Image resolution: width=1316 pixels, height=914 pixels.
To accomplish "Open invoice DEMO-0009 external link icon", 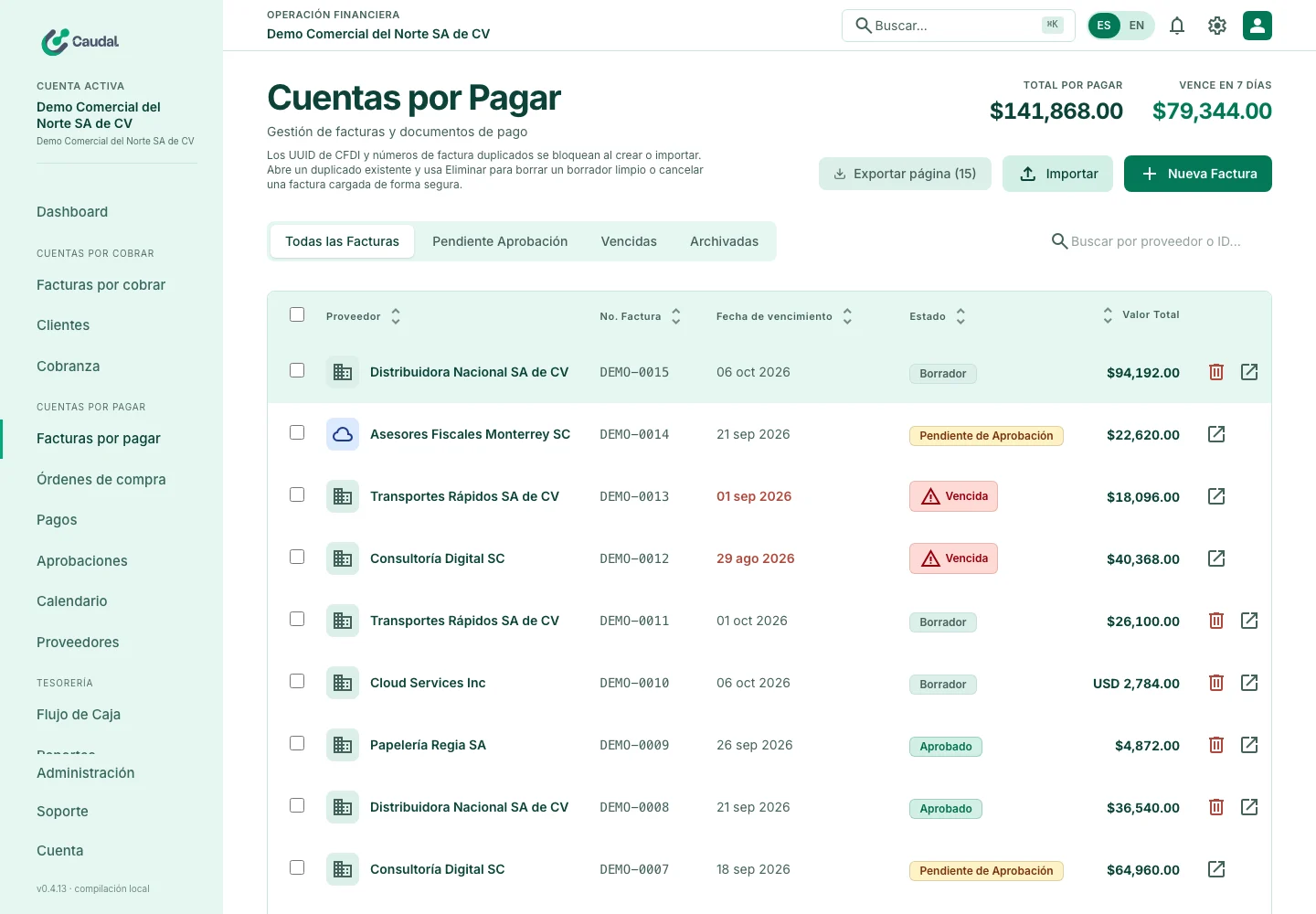I will [x=1249, y=745].
